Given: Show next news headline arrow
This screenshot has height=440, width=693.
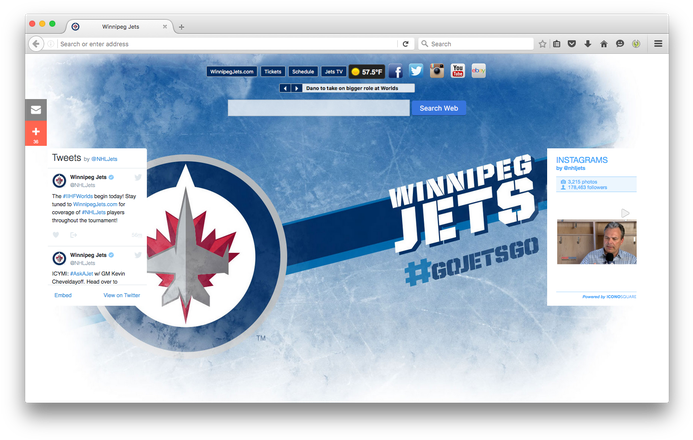Looking at the screenshot, I should point(297,88).
